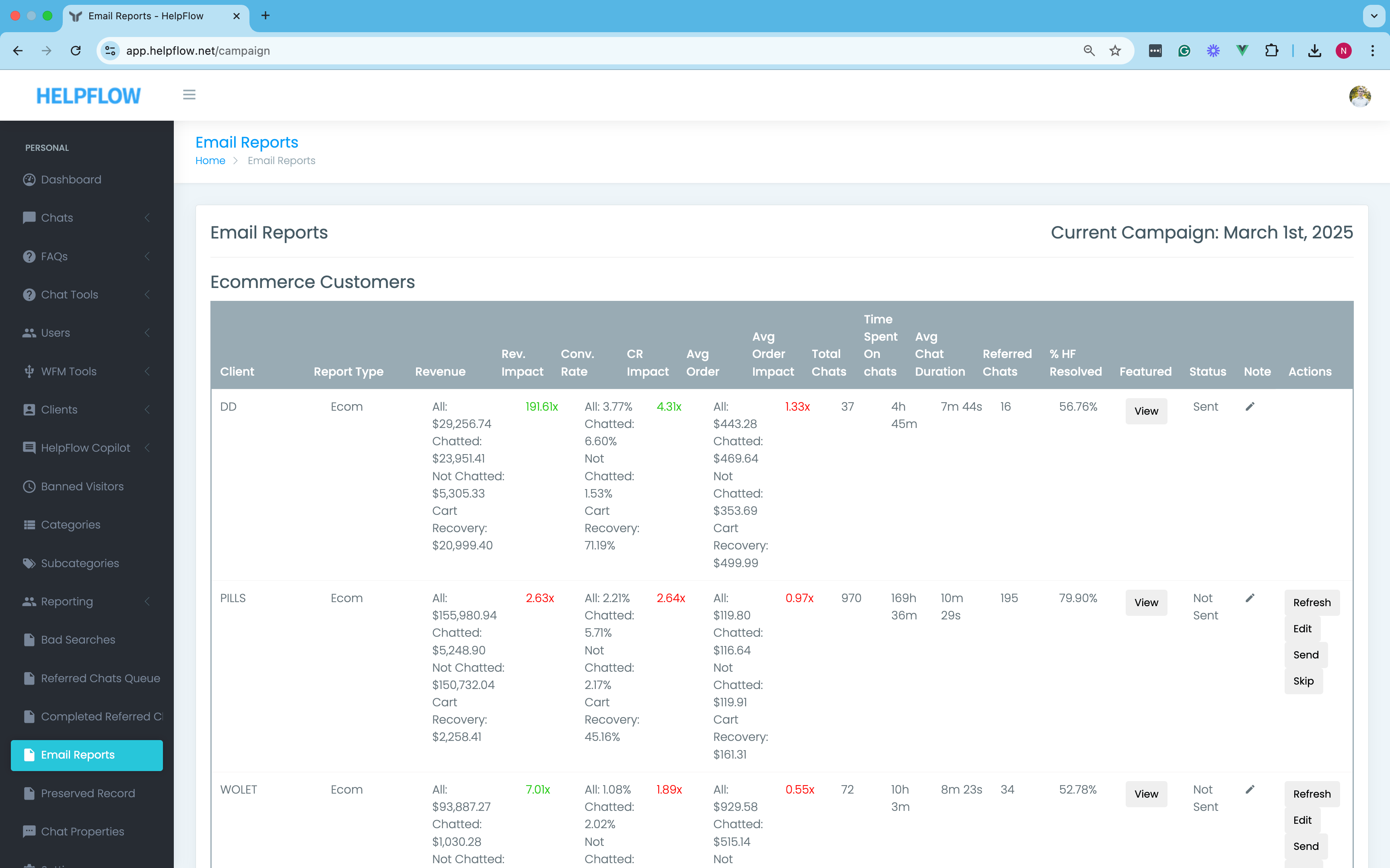Reload the page with the refresh icon
Viewport: 1390px width, 868px height.
click(x=76, y=51)
